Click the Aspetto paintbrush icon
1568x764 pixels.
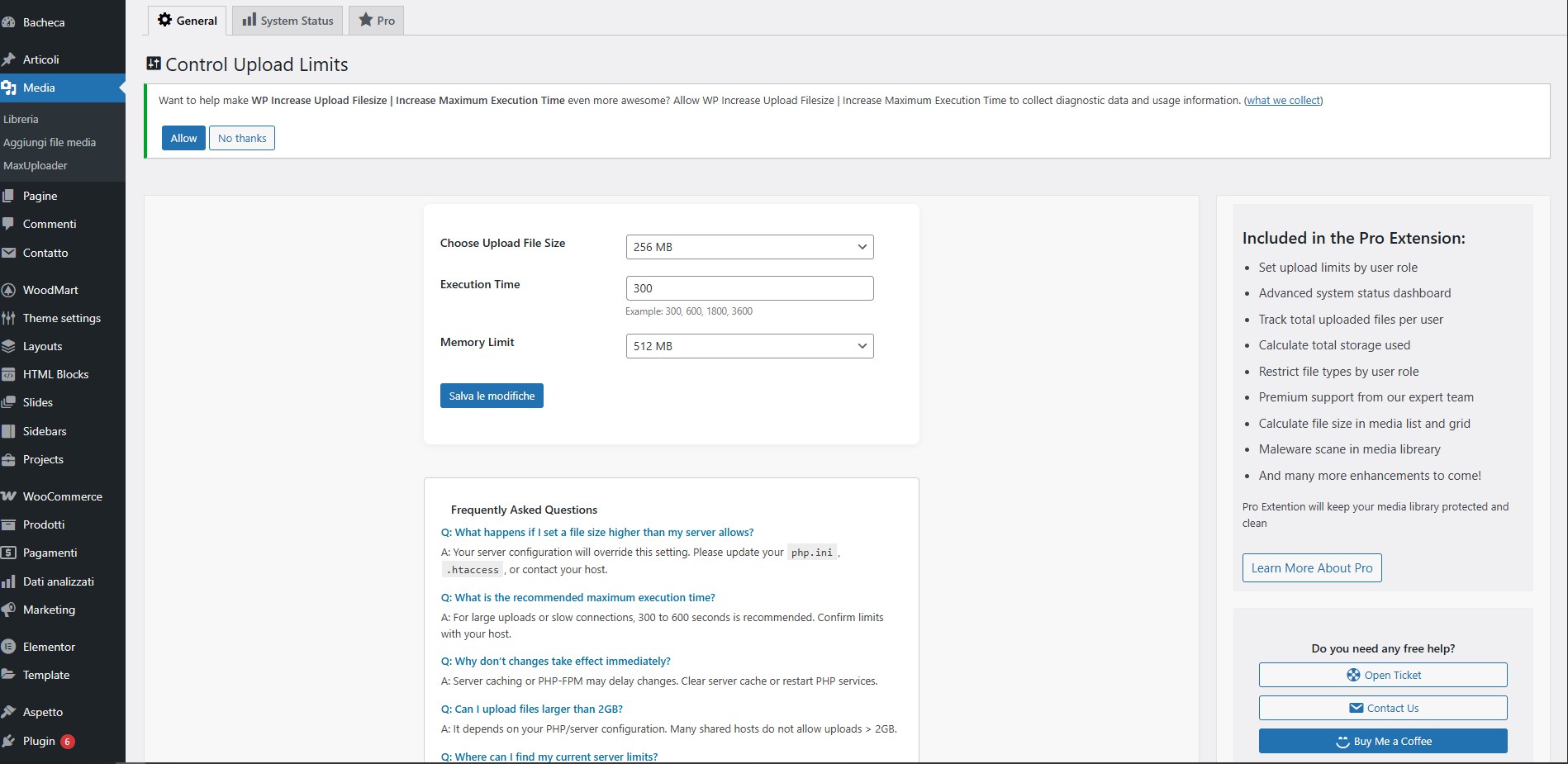(x=8, y=712)
